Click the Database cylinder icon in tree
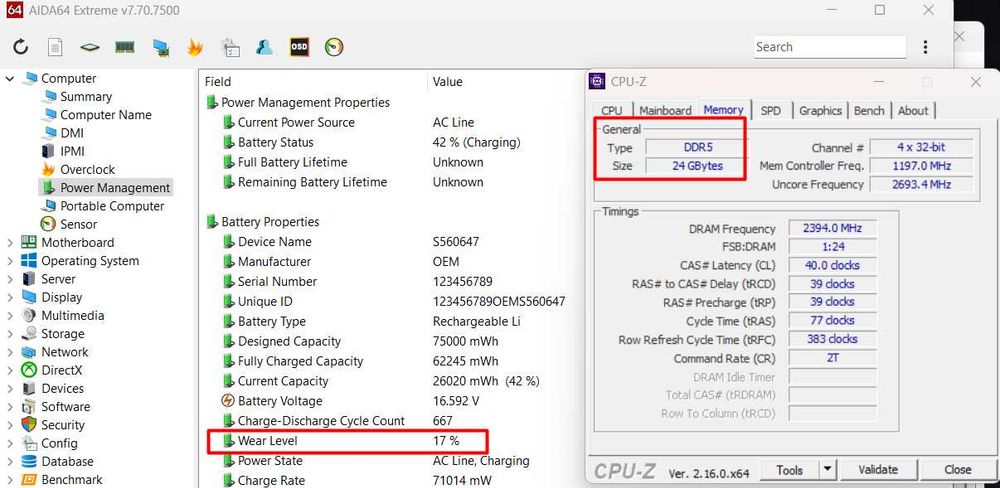 (29, 461)
